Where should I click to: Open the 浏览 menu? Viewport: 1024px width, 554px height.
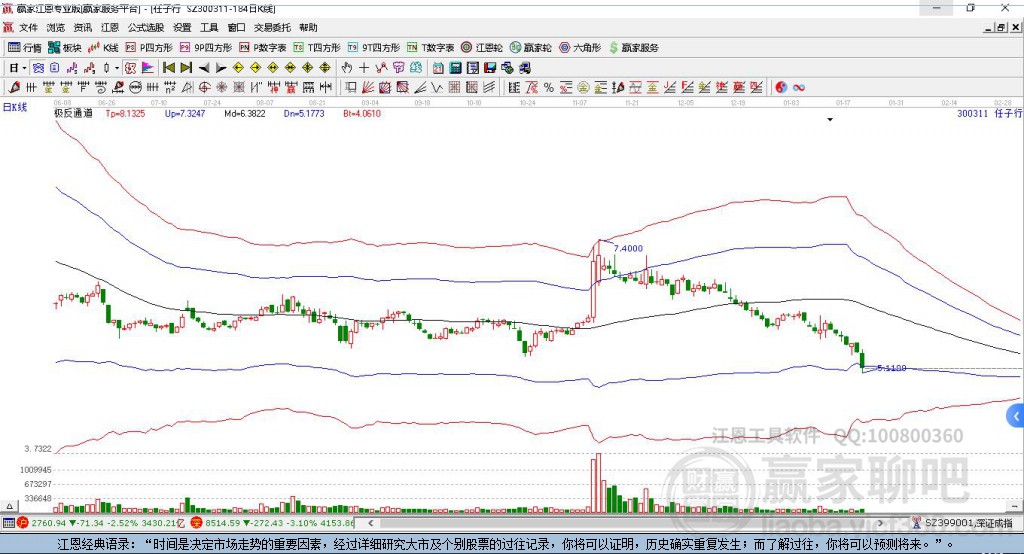[x=56, y=27]
